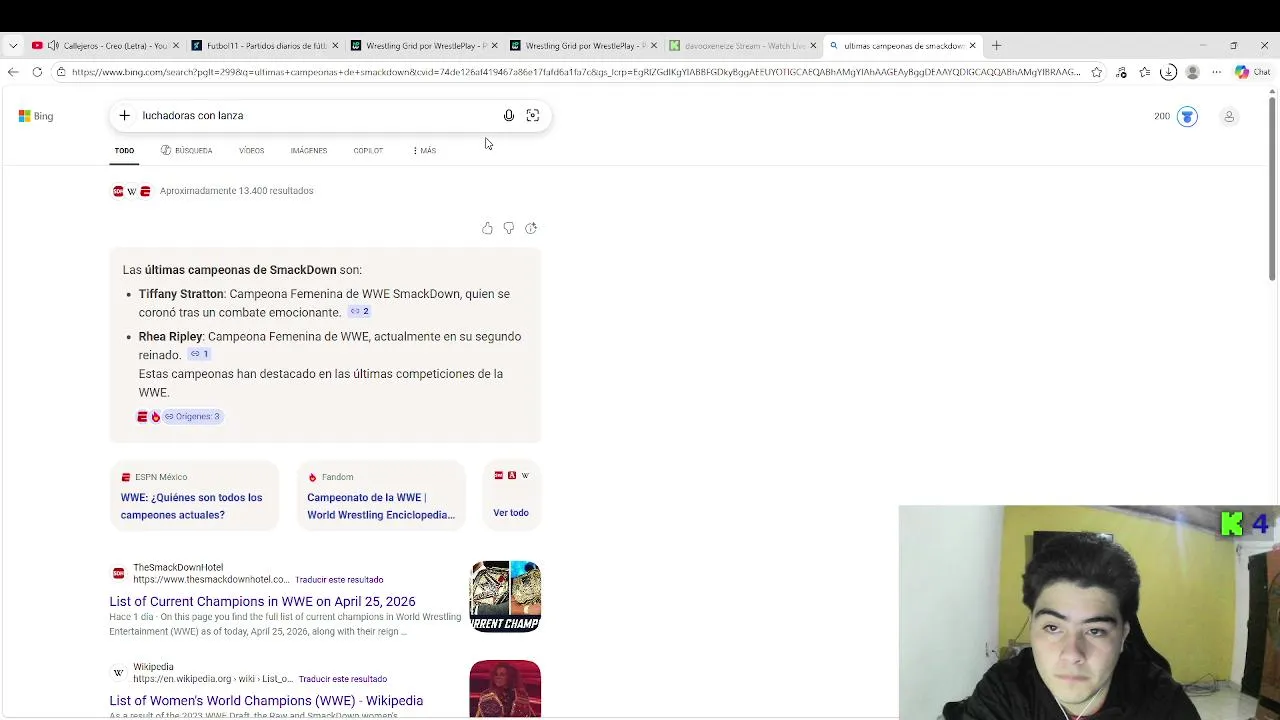Reload the page with the refresh icon
Image resolution: width=1280 pixels, height=720 pixels.
pyautogui.click(x=37, y=72)
